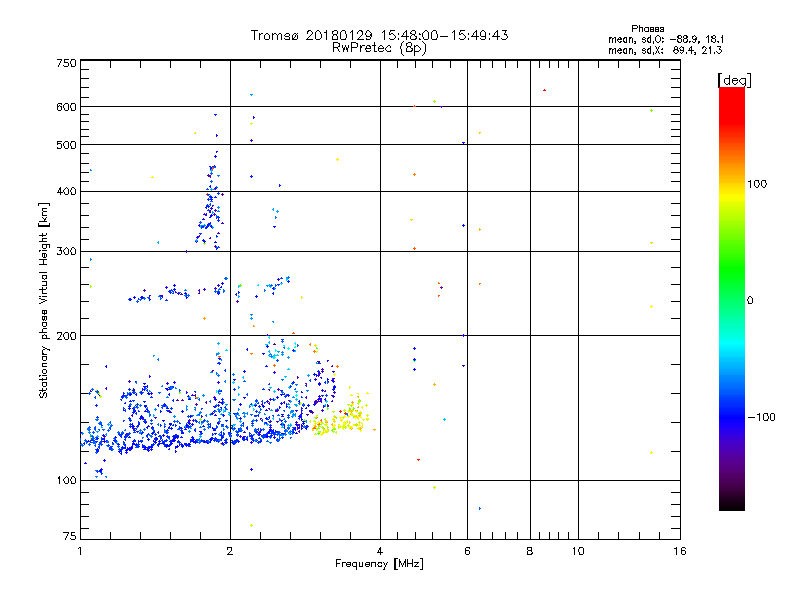Click the x-axis tick label '16'
This screenshot has width=800, height=600.
[680, 551]
